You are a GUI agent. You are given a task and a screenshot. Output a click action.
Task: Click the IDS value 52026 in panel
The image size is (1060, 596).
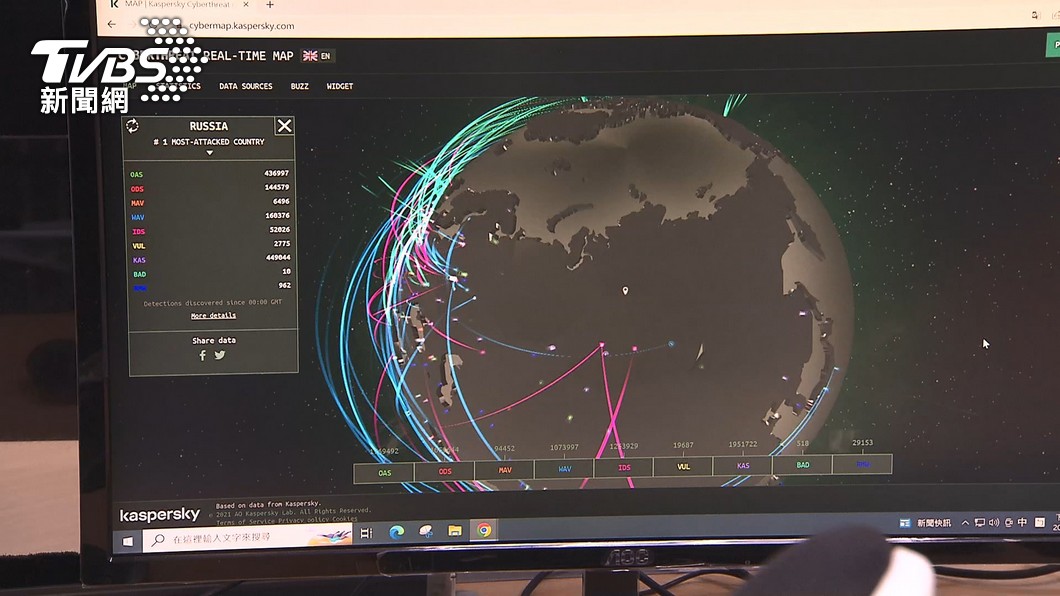pyautogui.click(x=279, y=230)
